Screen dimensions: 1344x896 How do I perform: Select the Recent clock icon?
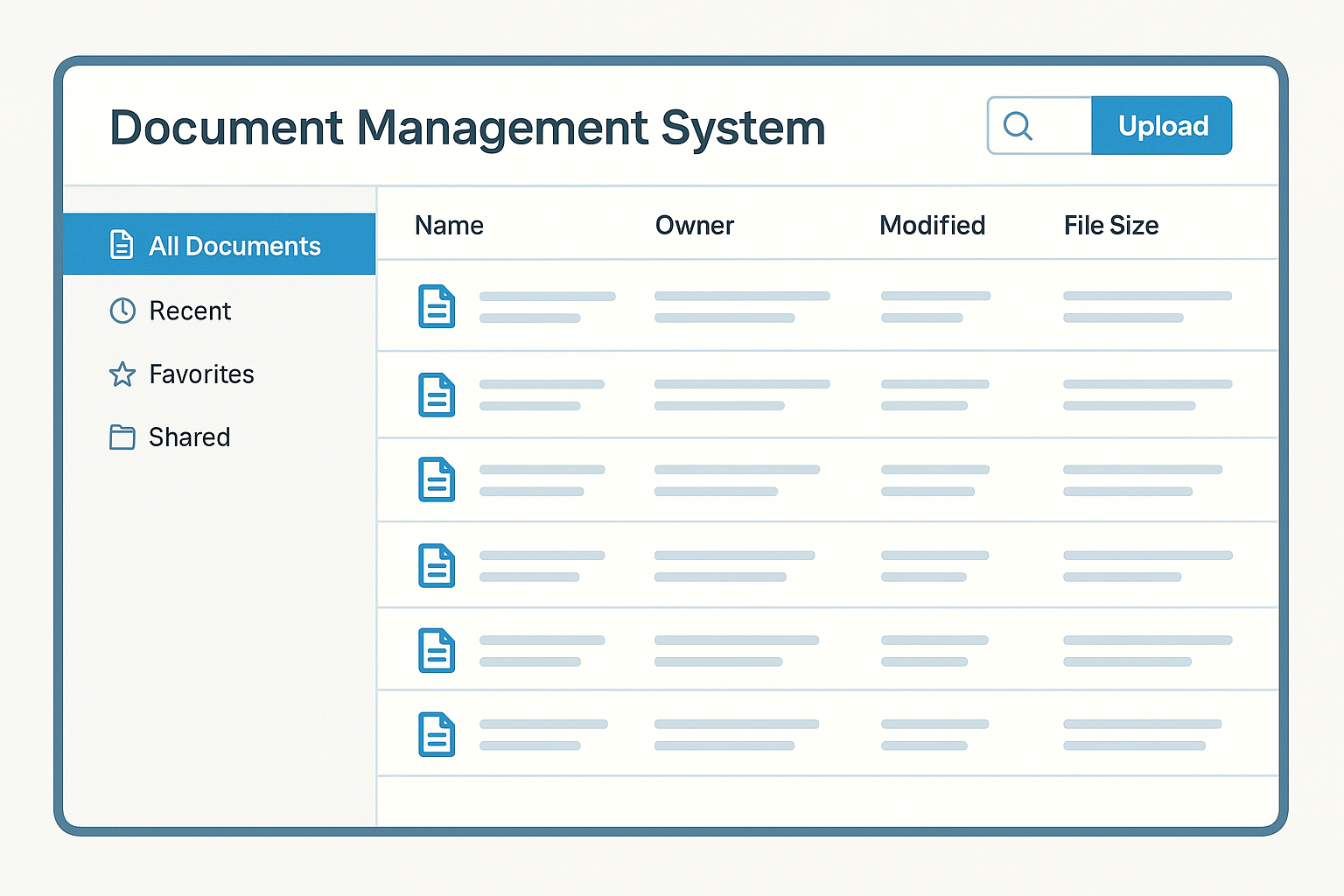(122, 311)
